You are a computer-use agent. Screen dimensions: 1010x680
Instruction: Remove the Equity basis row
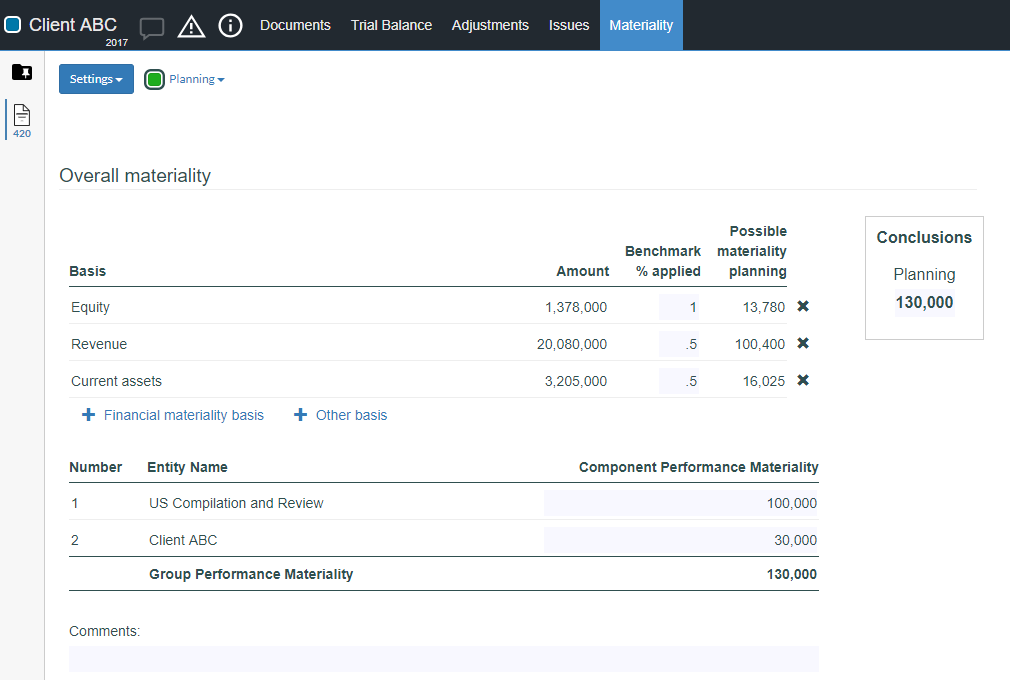(x=803, y=307)
